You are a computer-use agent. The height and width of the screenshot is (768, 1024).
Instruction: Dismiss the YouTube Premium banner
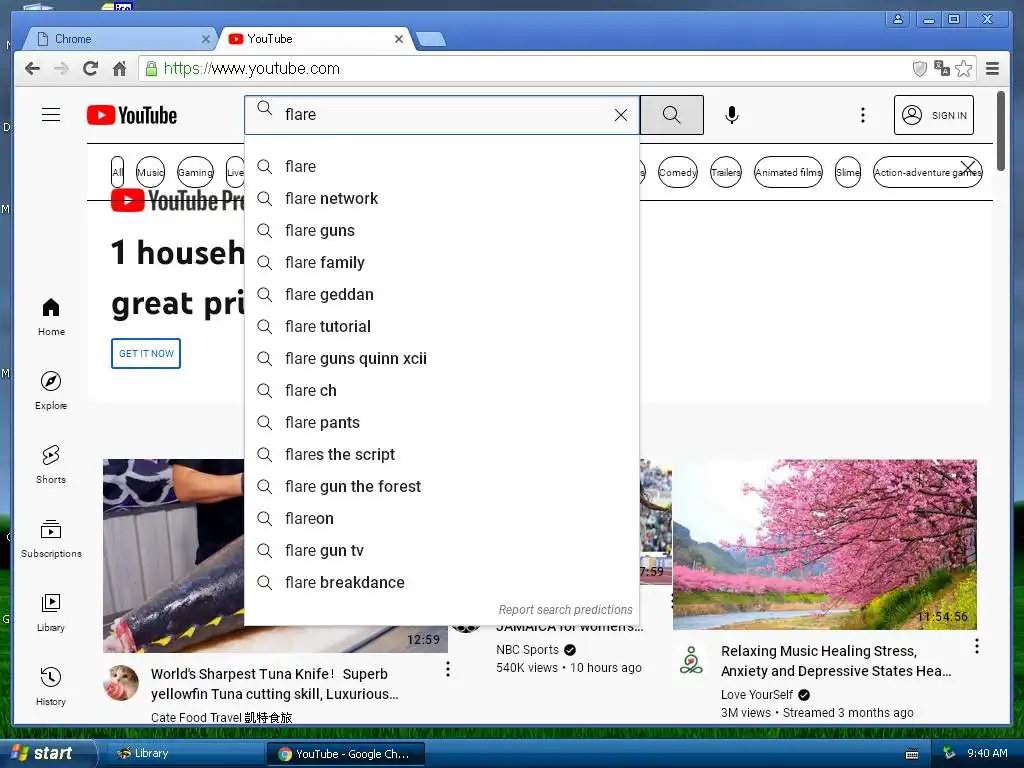pyautogui.click(x=968, y=168)
